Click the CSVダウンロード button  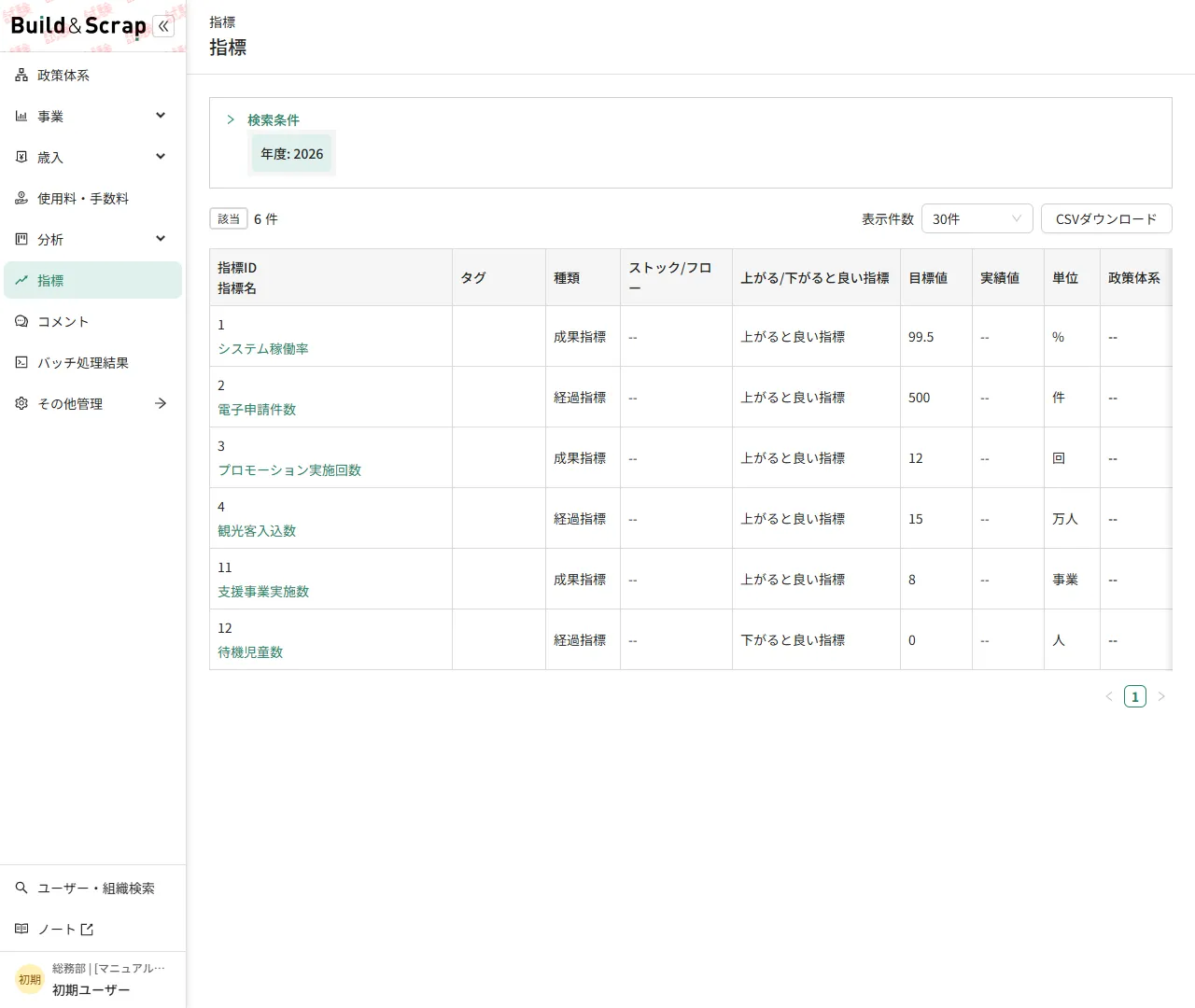point(1106,218)
